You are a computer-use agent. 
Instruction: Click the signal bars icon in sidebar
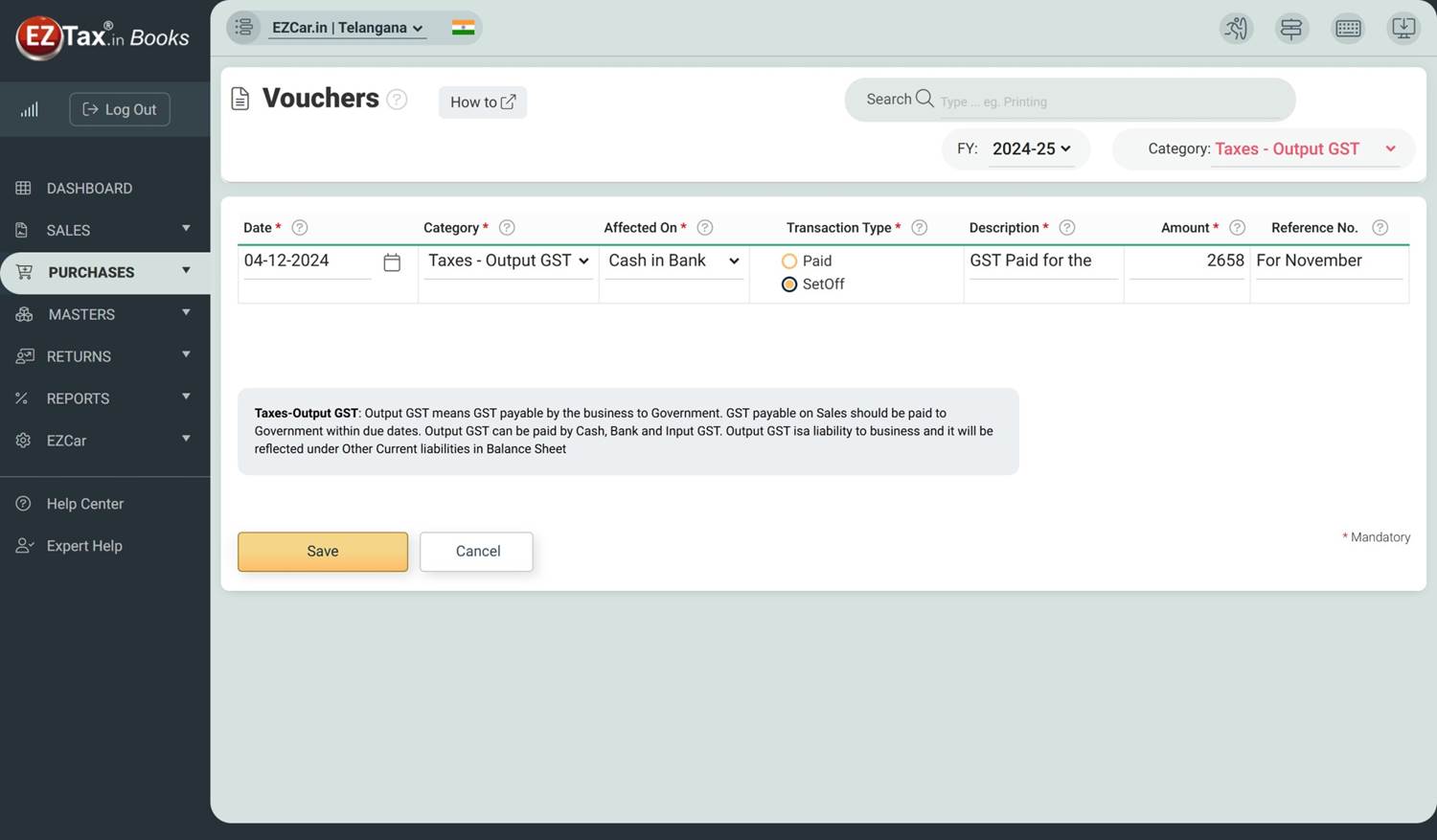[30, 110]
